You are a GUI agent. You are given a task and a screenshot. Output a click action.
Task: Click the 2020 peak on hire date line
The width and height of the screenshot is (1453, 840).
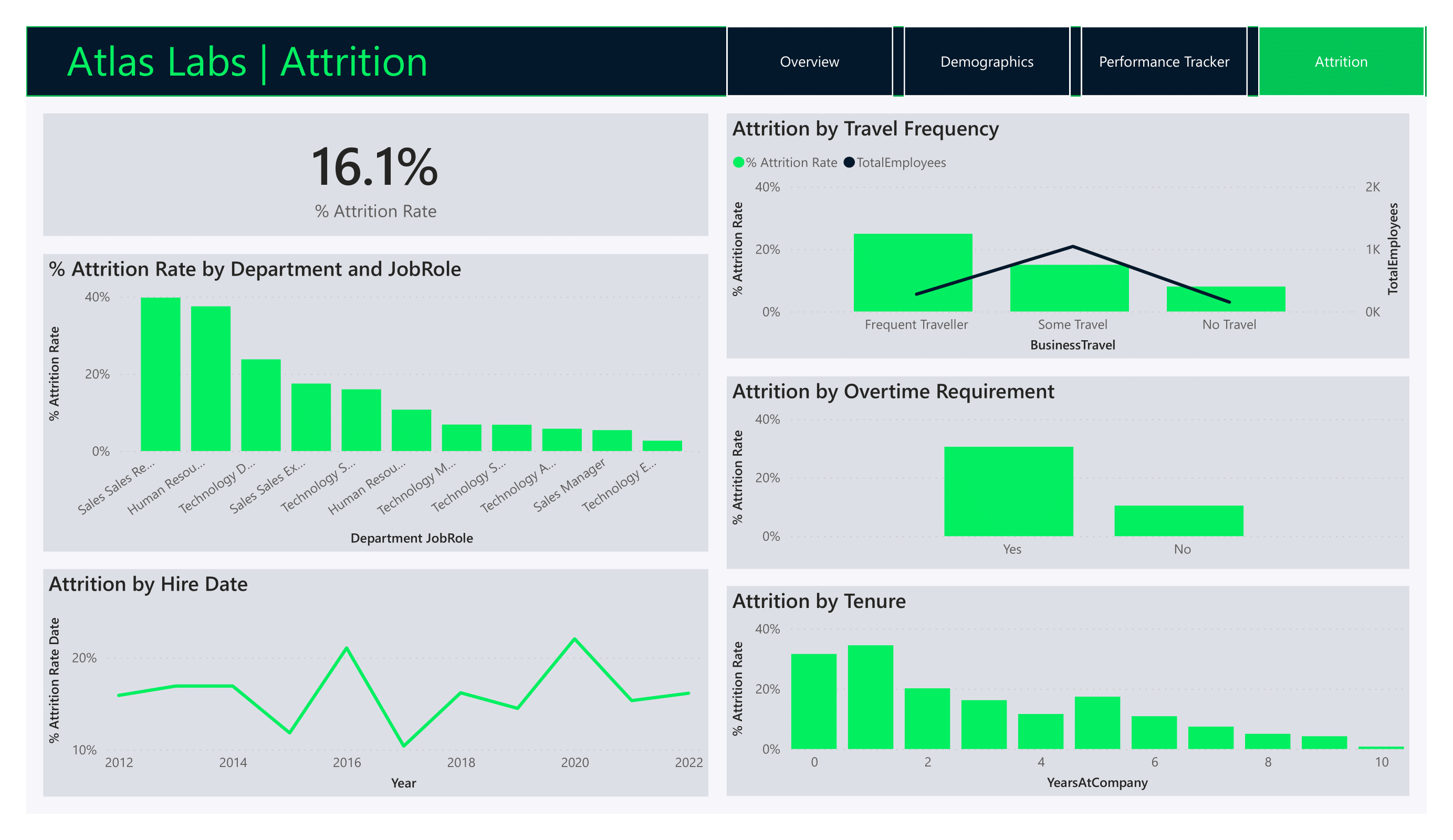coord(575,639)
